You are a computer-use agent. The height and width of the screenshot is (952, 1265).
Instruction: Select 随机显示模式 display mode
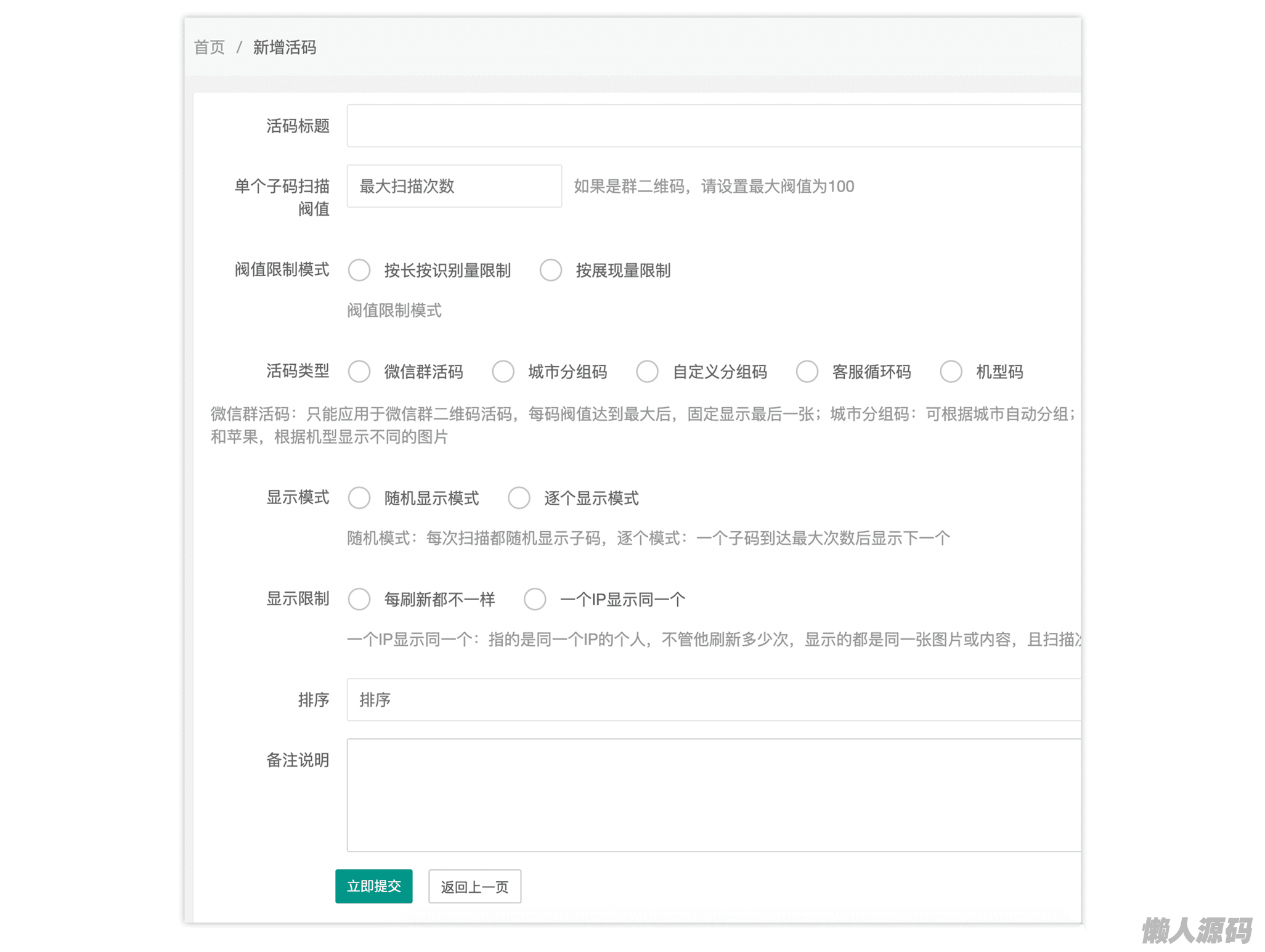(359, 498)
